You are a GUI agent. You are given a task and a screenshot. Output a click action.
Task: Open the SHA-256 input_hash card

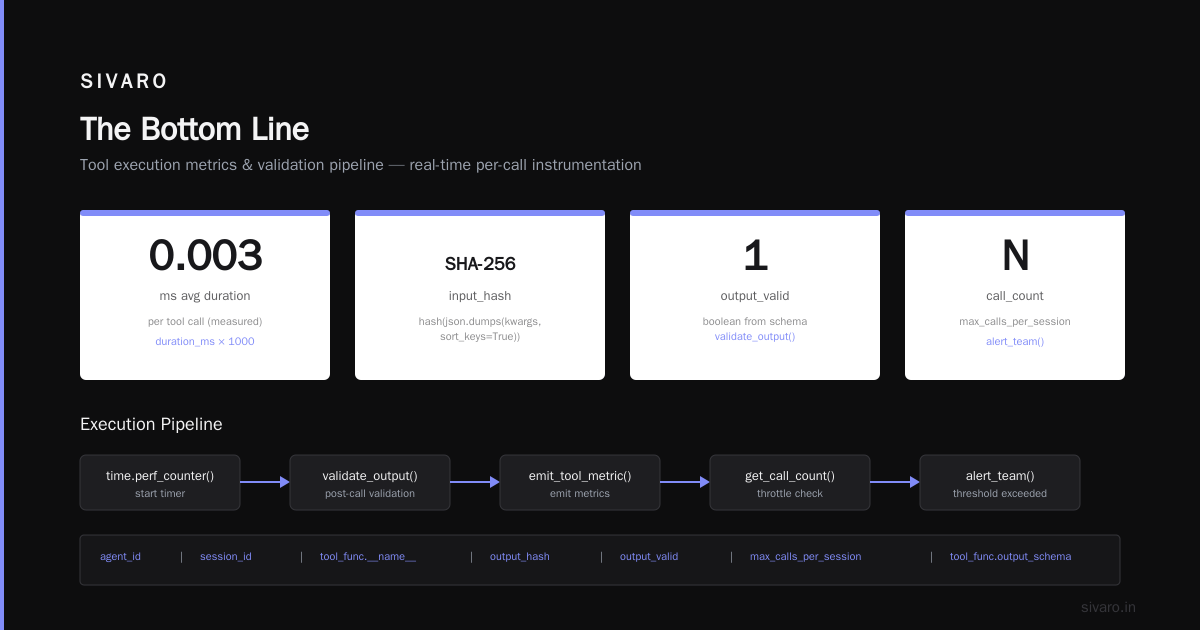480,295
